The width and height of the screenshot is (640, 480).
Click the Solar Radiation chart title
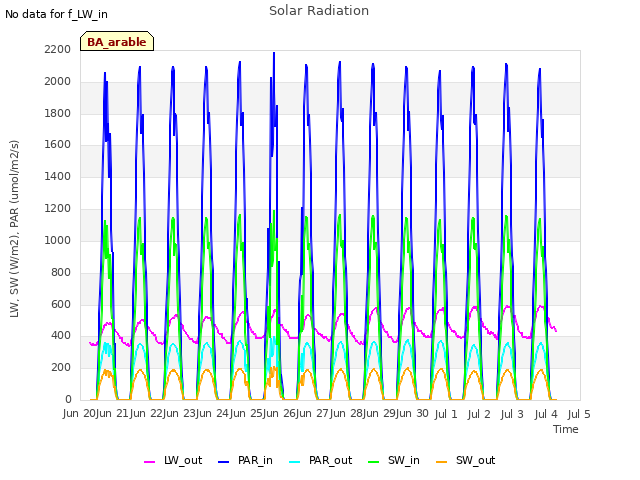(319, 11)
